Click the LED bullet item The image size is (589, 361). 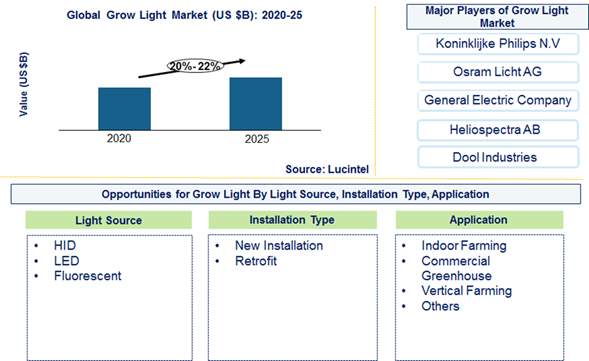click(x=66, y=261)
